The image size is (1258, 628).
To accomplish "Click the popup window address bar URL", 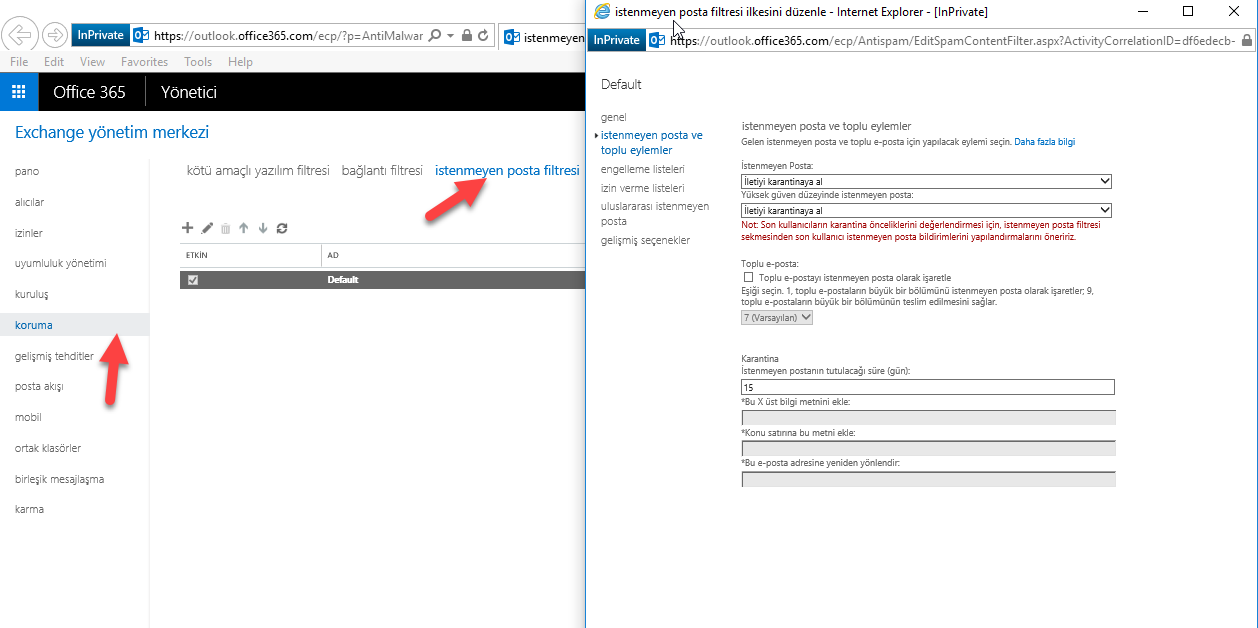I will (951, 41).
